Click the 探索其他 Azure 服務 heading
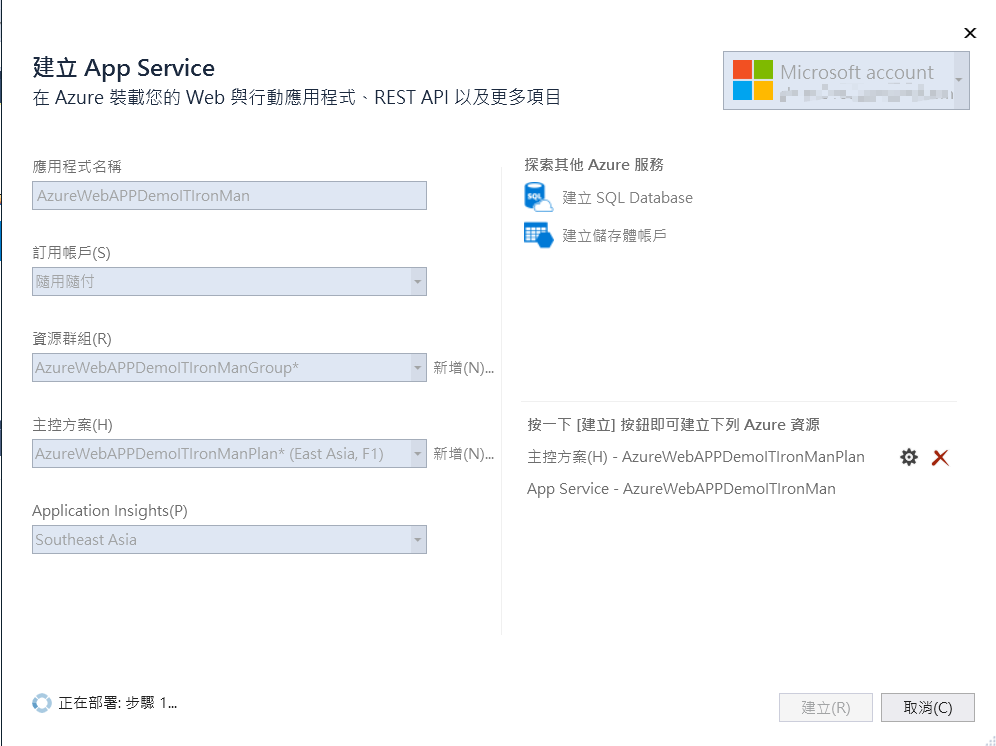This screenshot has height=746, width=996. (594, 165)
